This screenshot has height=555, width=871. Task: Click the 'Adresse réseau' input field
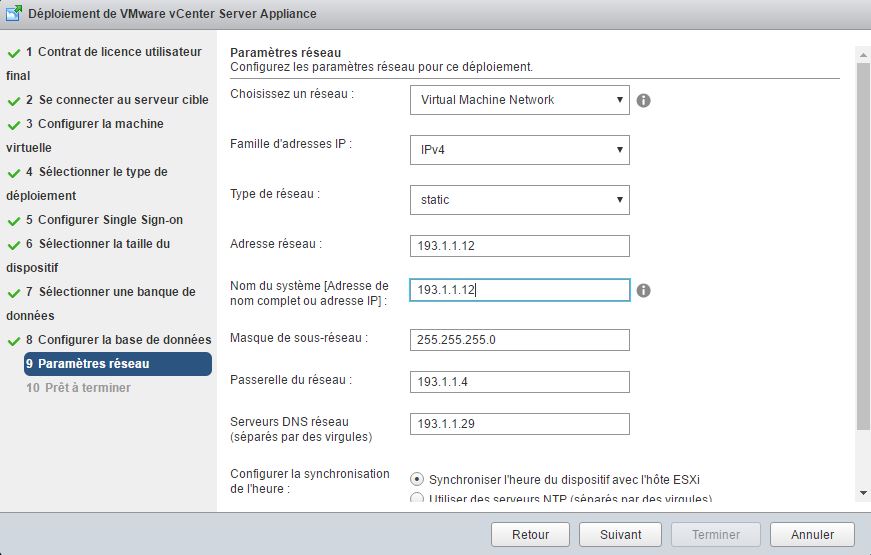point(519,246)
